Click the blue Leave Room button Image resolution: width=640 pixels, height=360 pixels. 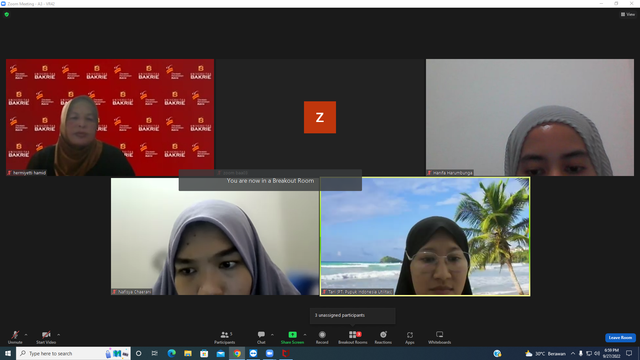(620, 338)
